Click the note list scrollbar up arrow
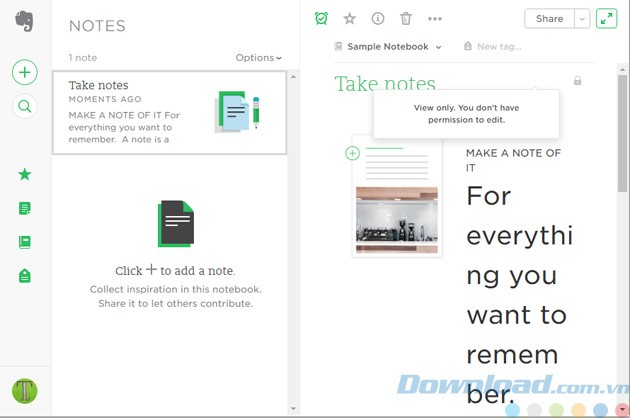Screen dimensions: 630x418 click(293, 76)
